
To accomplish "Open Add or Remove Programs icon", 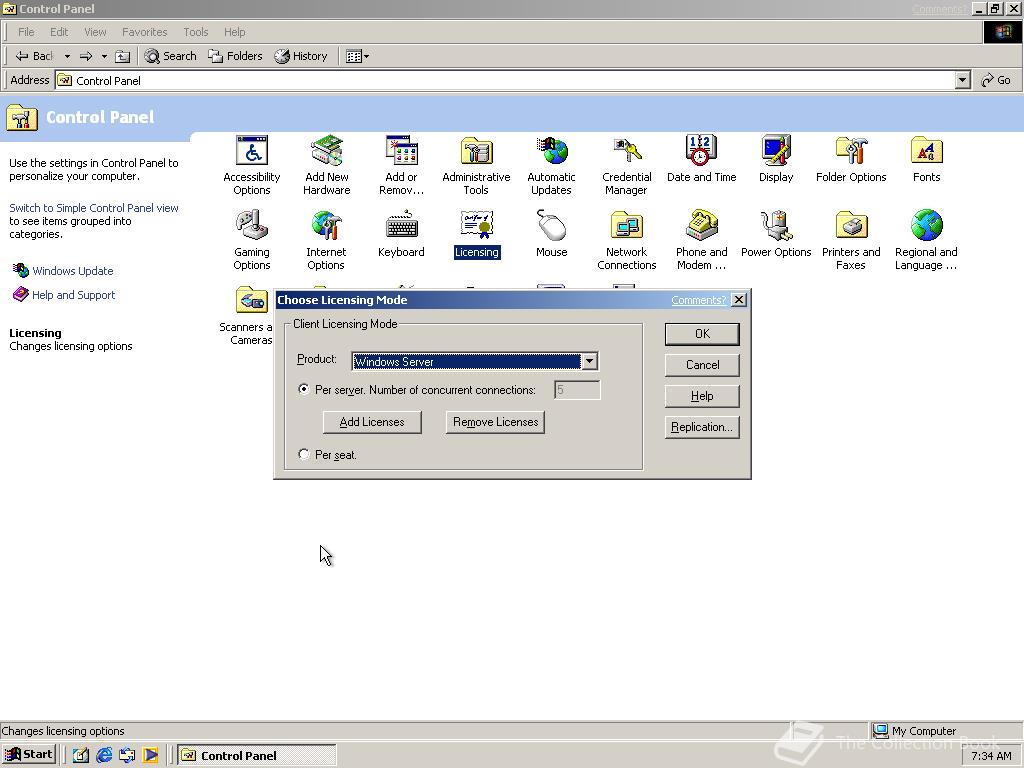I will click(401, 165).
